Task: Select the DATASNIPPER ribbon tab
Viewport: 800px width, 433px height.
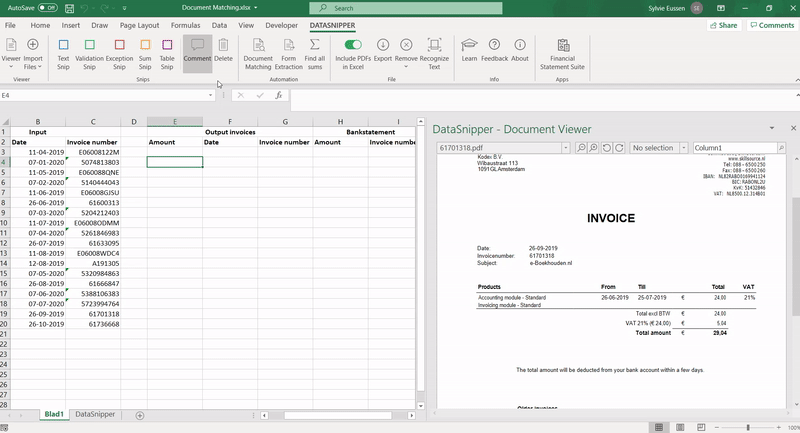Action: [332, 25]
